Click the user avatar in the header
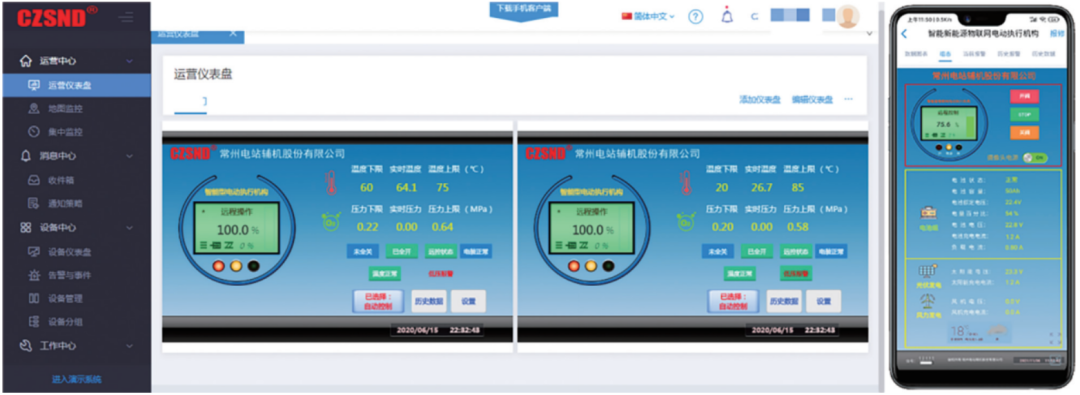 tap(848, 17)
